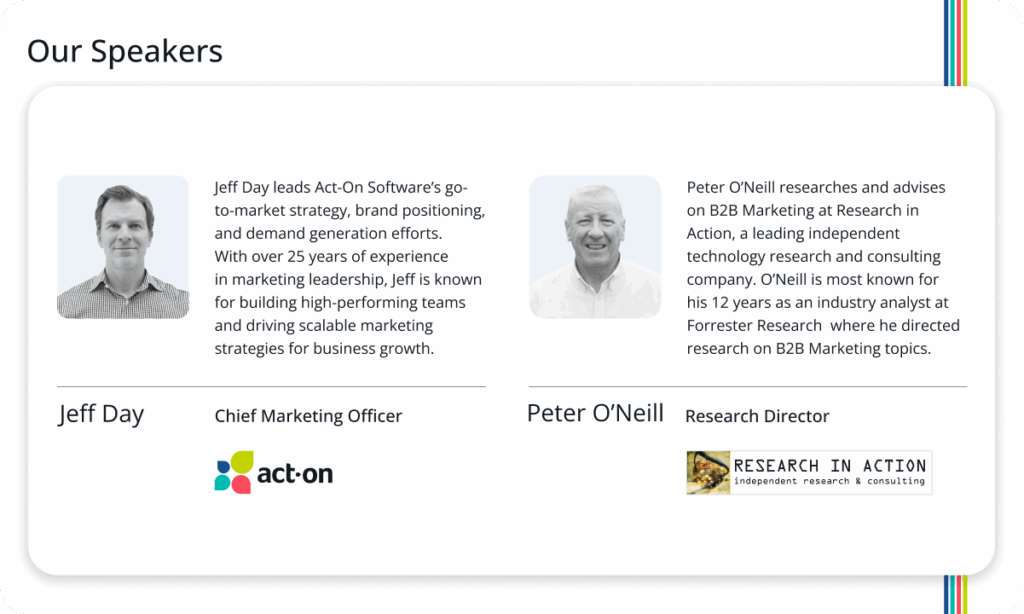Click the rainbow stripes above the speaker card
Screen dimensions: 1024x614
pyautogui.click(x=955, y=42)
